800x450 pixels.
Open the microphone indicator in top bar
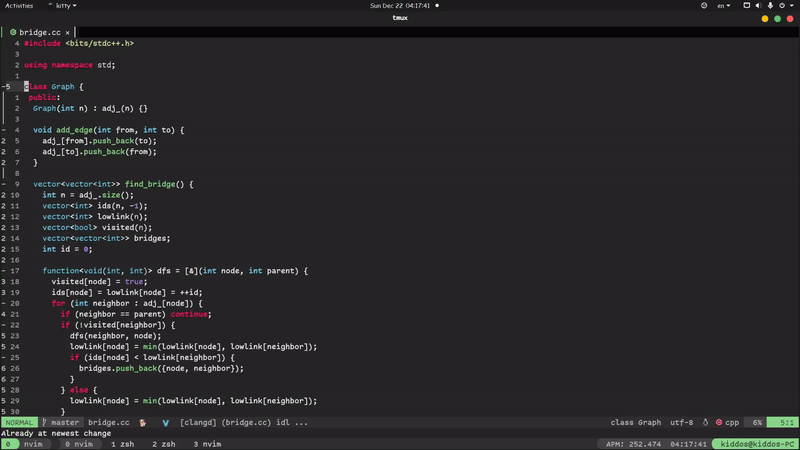771,6
